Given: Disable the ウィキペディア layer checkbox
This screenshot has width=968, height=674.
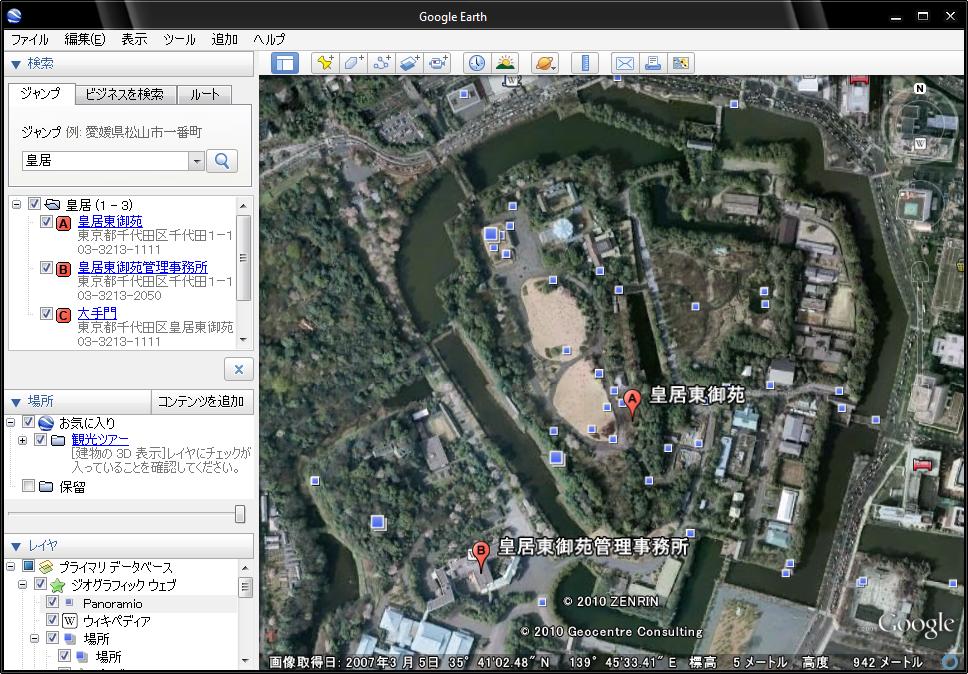Looking at the screenshot, I should coord(52,620).
